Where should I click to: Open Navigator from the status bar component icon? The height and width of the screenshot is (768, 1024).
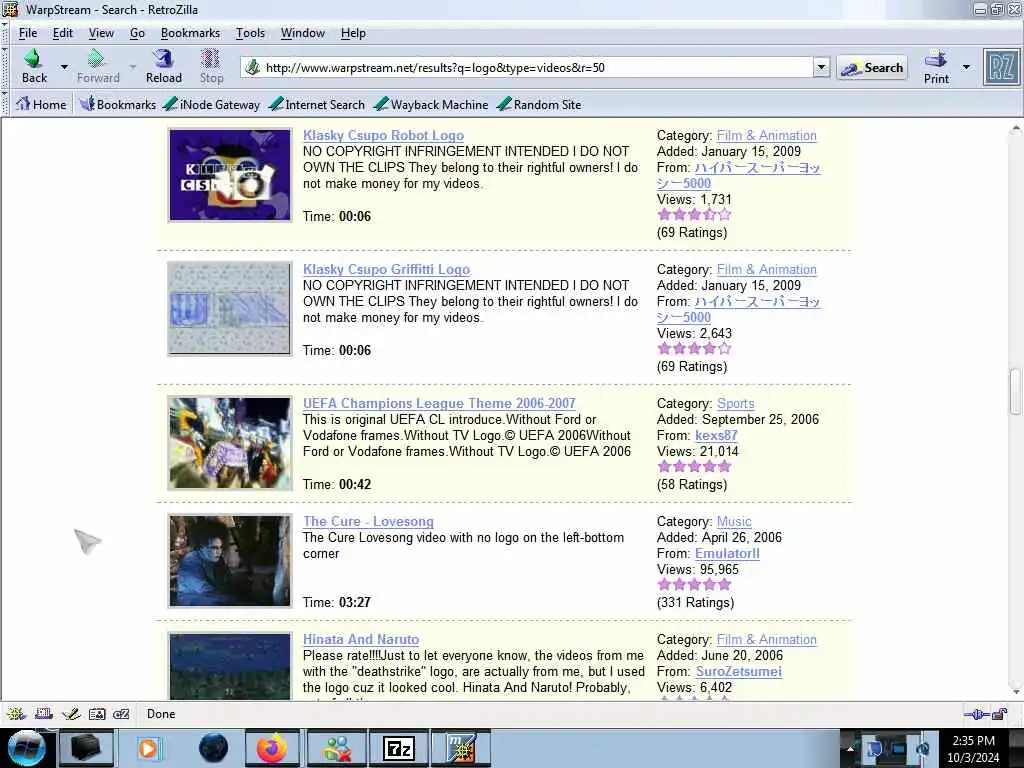point(16,714)
